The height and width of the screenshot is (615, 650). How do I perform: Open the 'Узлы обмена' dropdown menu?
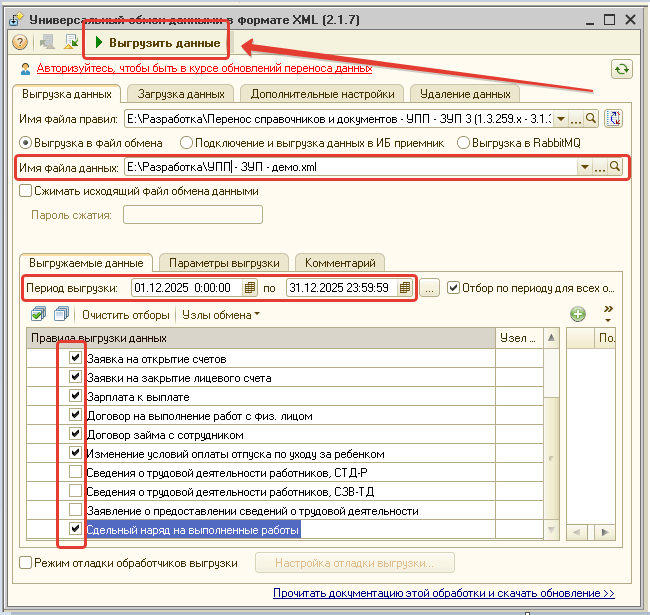tap(220, 315)
